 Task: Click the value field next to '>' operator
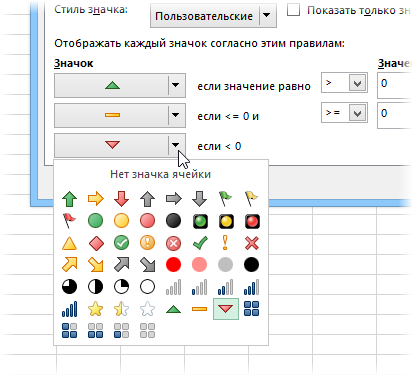point(395,86)
